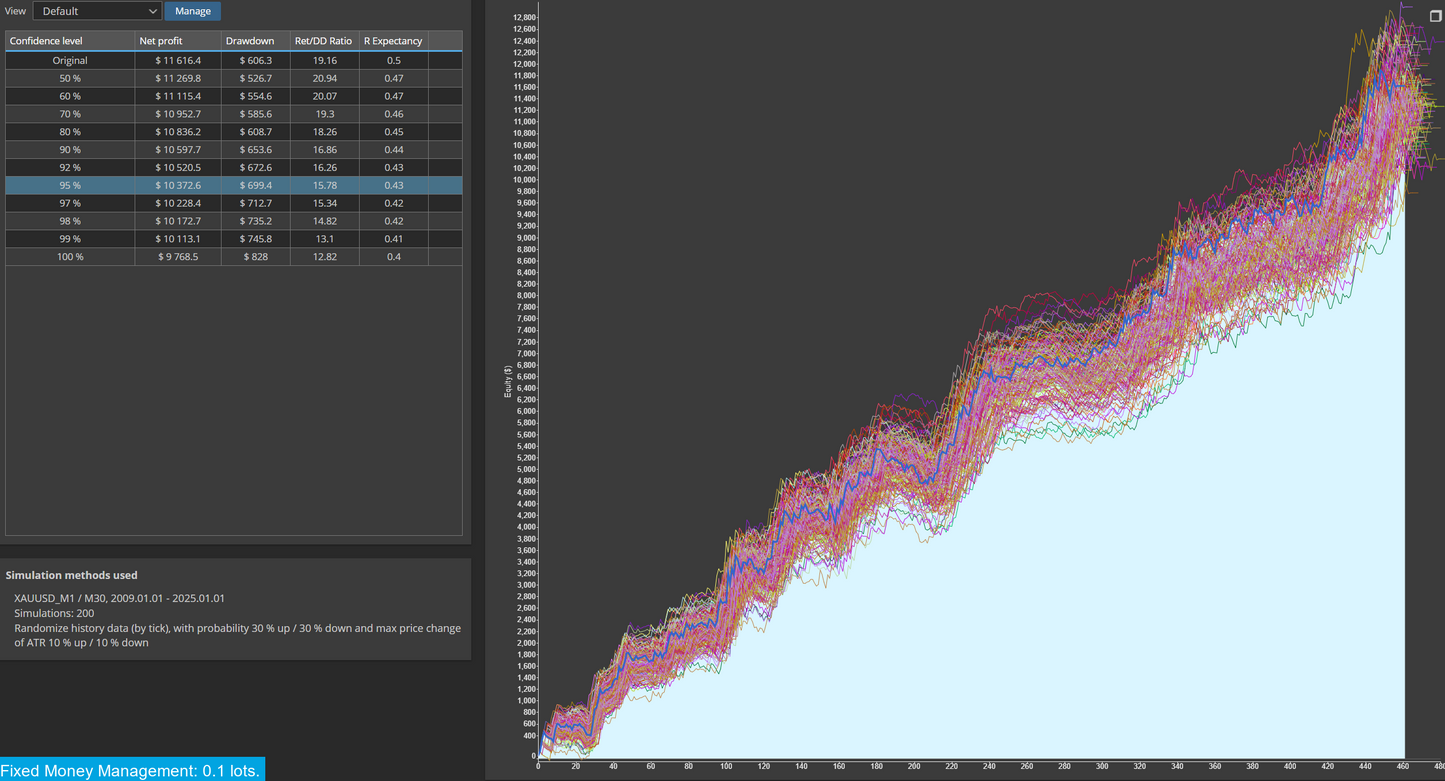
Task: Click Fixed Money Management: 0.1 lots label
Action: tap(132, 770)
